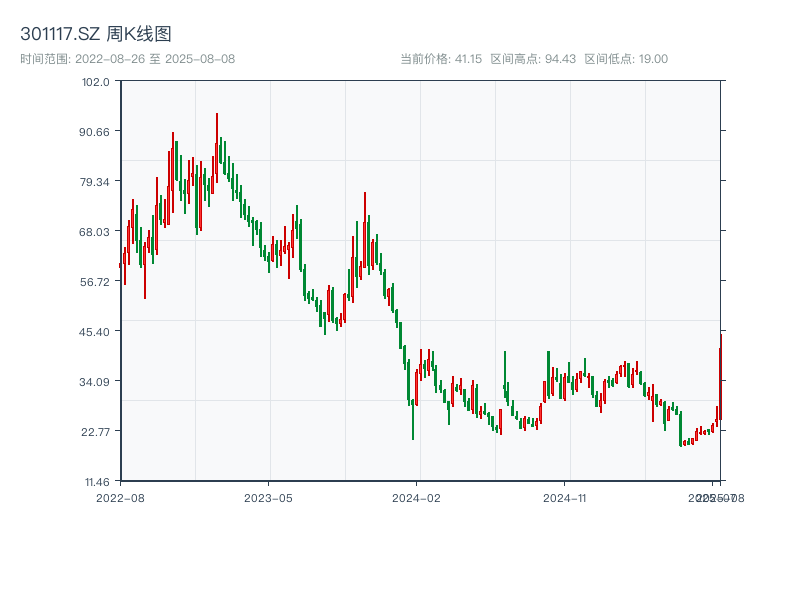Click the 2023-05 x-axis date label

click(268, 496)
